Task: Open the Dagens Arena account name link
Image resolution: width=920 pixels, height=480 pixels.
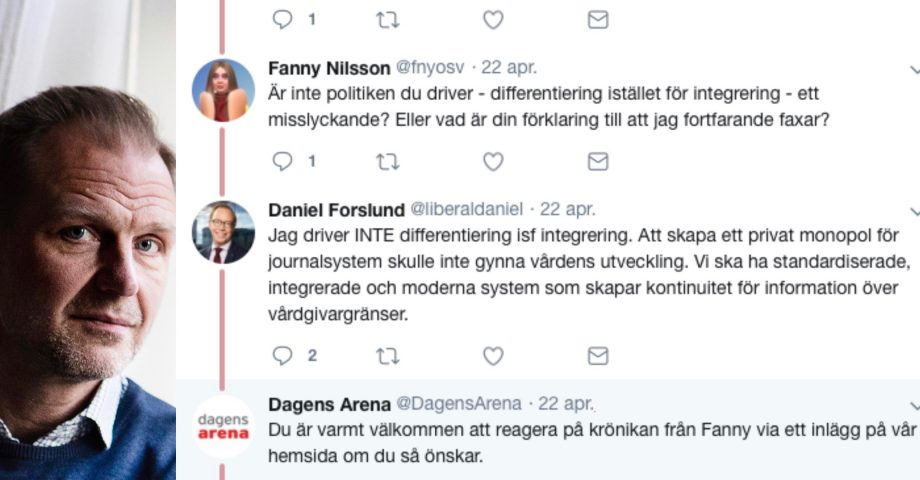Action: pyautogui.click(x=329, y=404)
